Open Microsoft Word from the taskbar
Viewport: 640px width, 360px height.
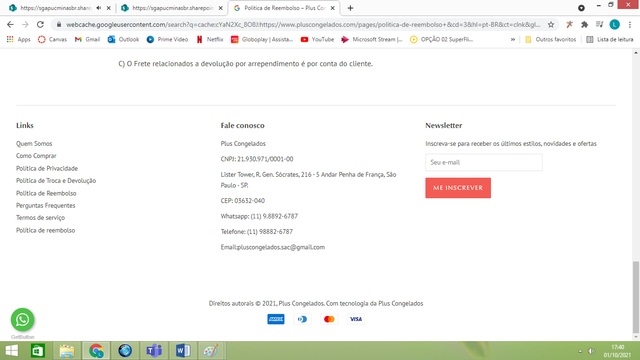pos(183,351)
